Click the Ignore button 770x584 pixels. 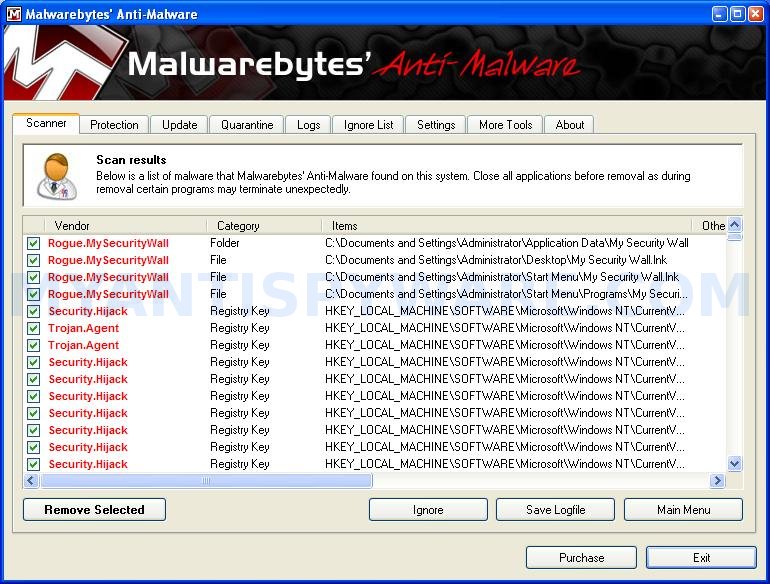428,510
